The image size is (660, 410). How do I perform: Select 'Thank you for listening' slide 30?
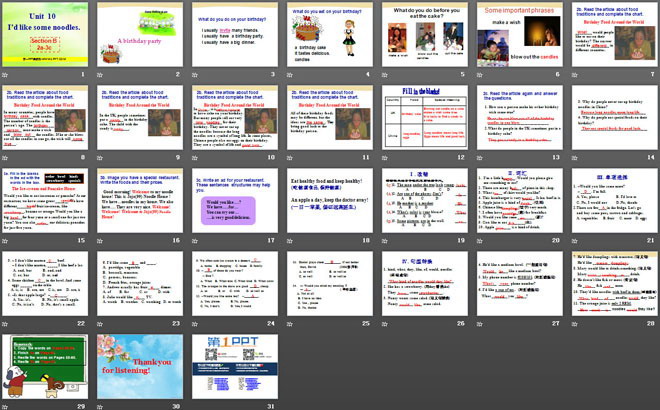pyautogui.click(x=140, y=365)
